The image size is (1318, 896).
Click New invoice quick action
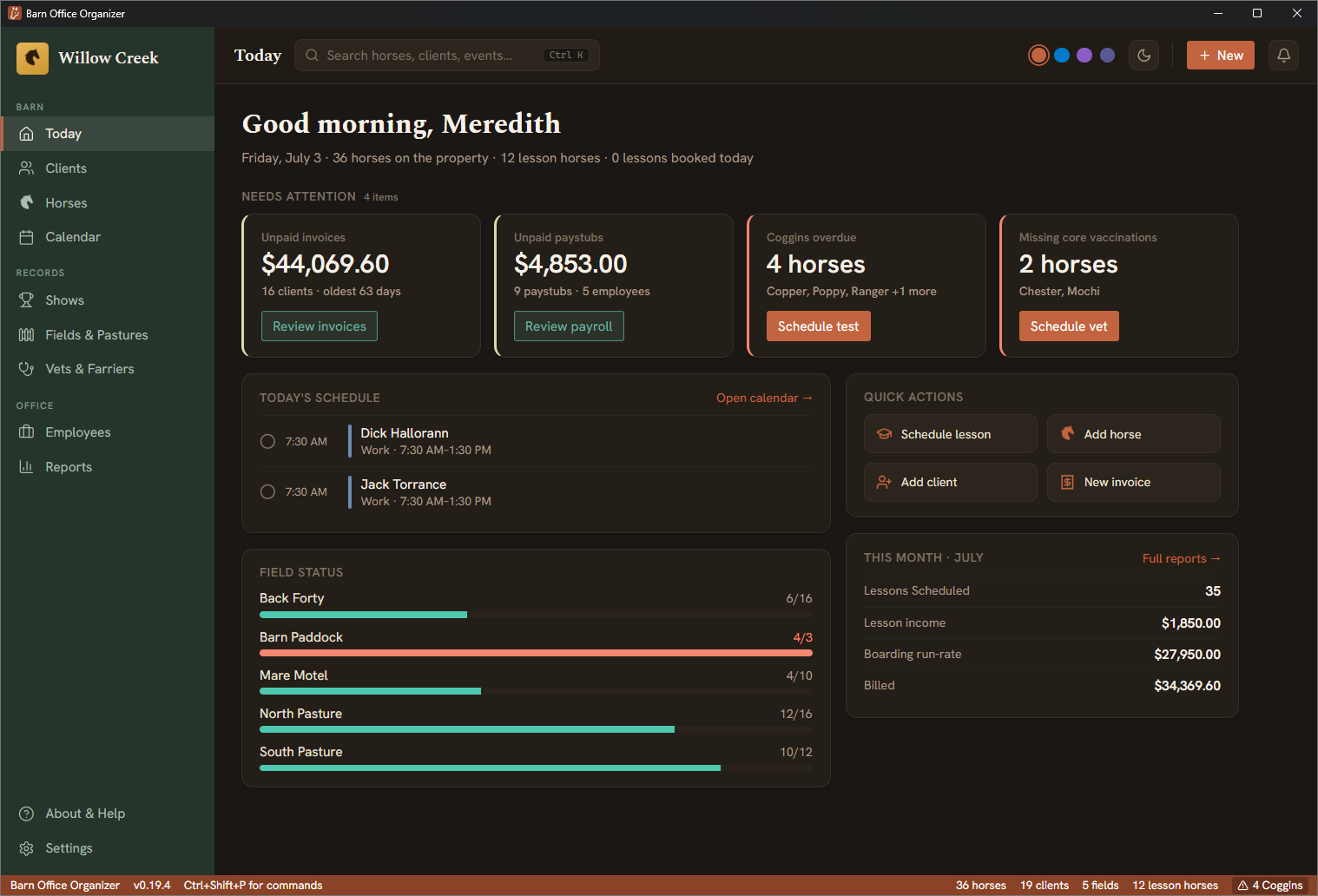(x=1133, y=482)
